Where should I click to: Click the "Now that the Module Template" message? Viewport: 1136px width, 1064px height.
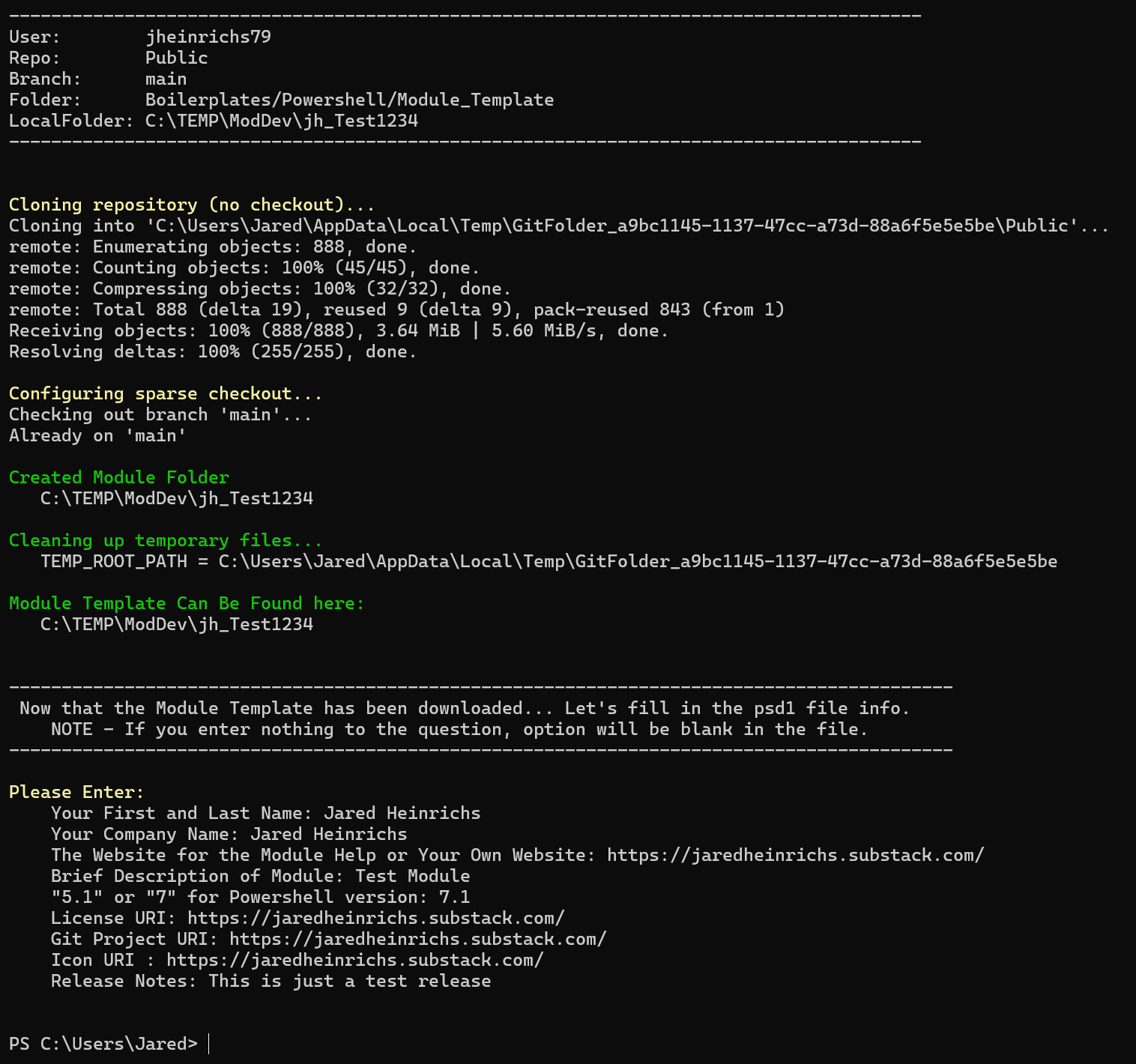[x=465, y=708]
